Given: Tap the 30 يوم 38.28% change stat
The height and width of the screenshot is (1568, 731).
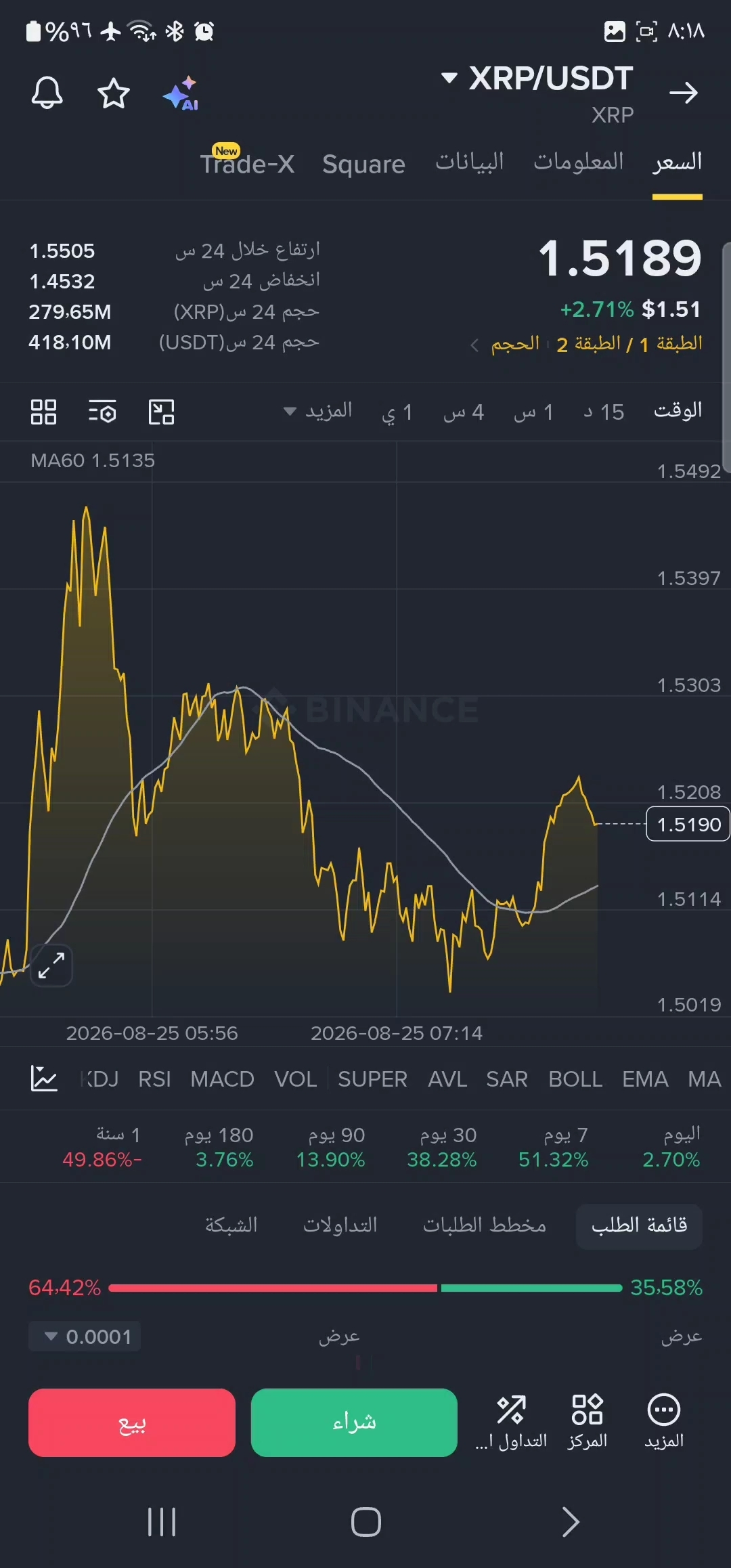Looking at the screenshot, I should [442, 1147].
